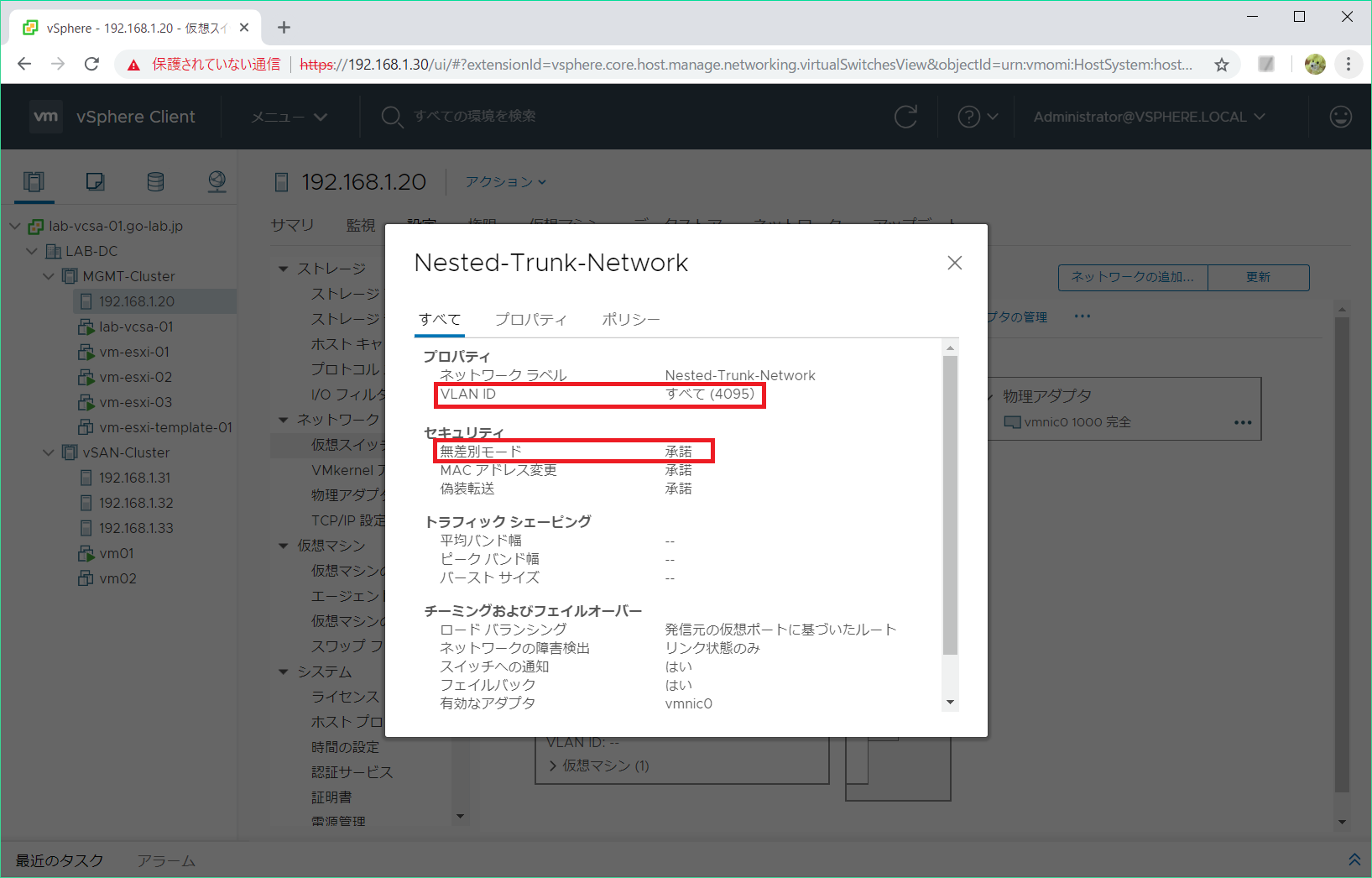Screen dimensions: 1372x878
Task: Select host 192.168.1.33 in tree
Action: point(136,528)
